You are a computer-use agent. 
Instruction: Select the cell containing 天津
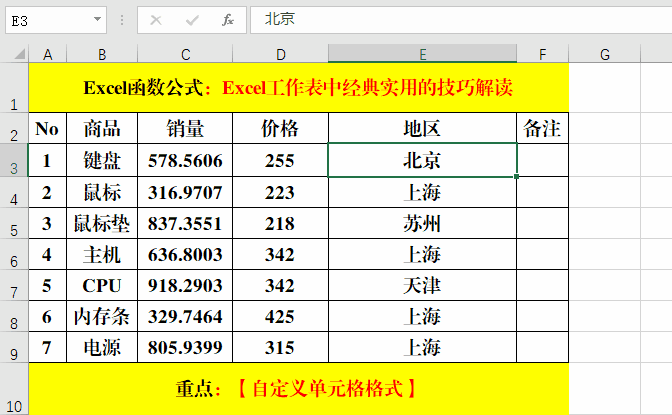point(423,285)
